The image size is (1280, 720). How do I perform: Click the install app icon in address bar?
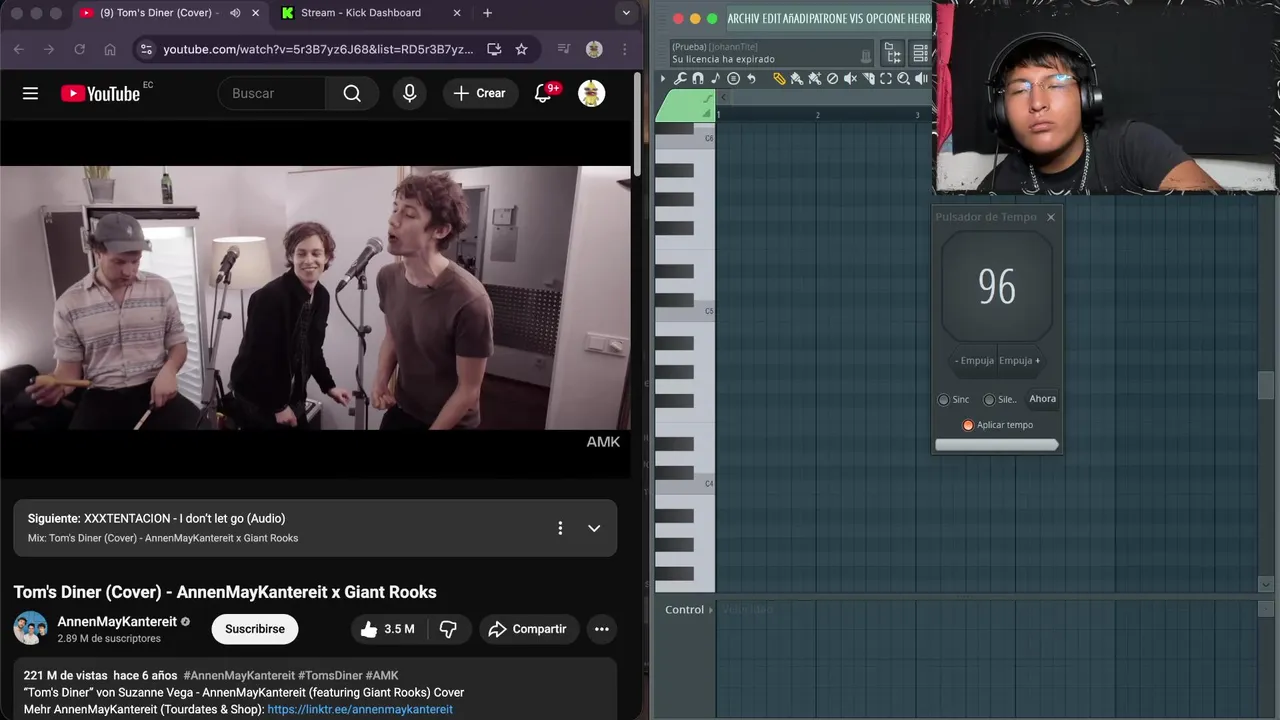click(x=494, y=49)
